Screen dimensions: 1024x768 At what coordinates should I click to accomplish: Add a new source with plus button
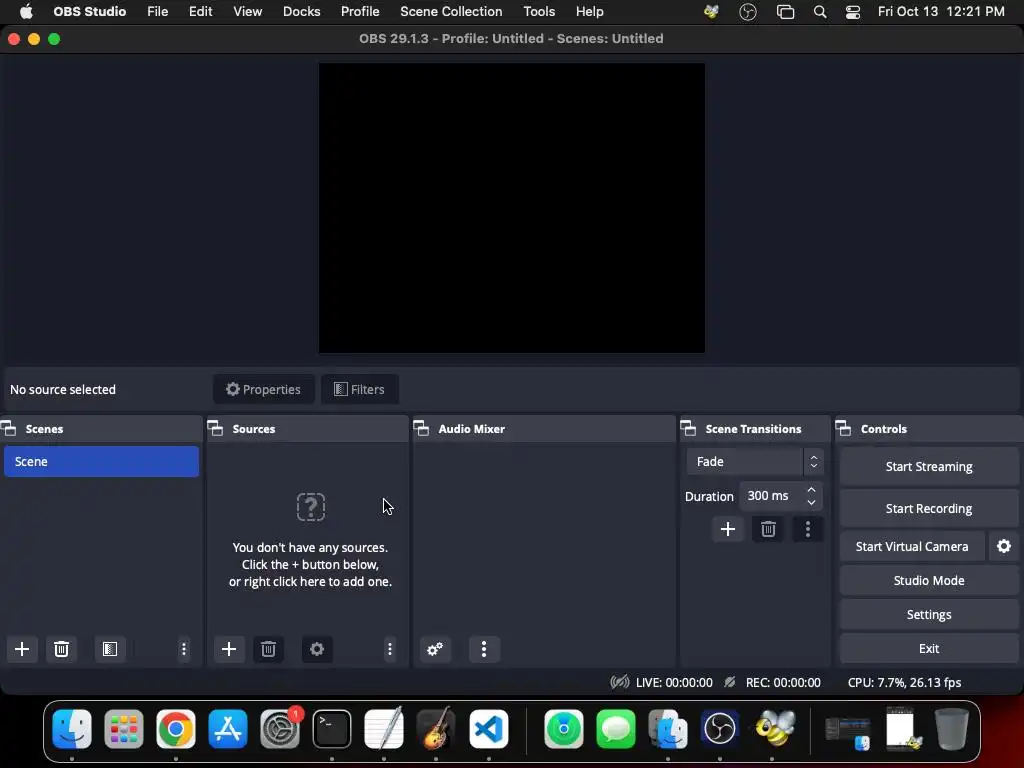(x=229, y=648)
